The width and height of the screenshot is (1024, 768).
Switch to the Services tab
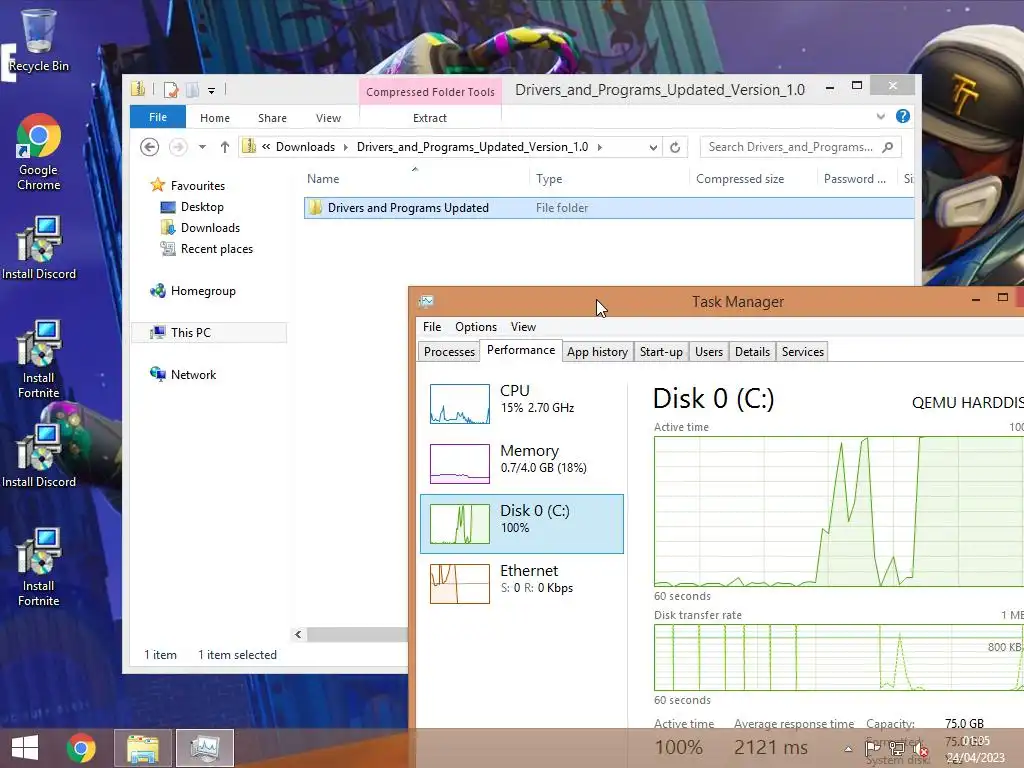(x=803, y=351)
